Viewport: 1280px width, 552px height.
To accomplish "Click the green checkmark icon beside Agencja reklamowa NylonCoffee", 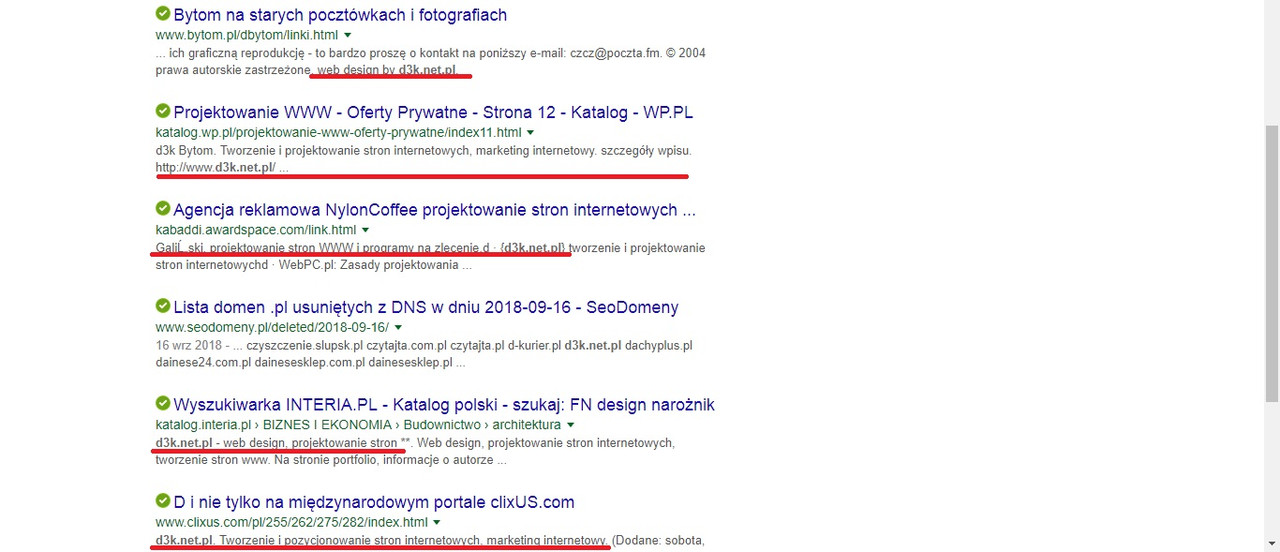I will 162,209.
